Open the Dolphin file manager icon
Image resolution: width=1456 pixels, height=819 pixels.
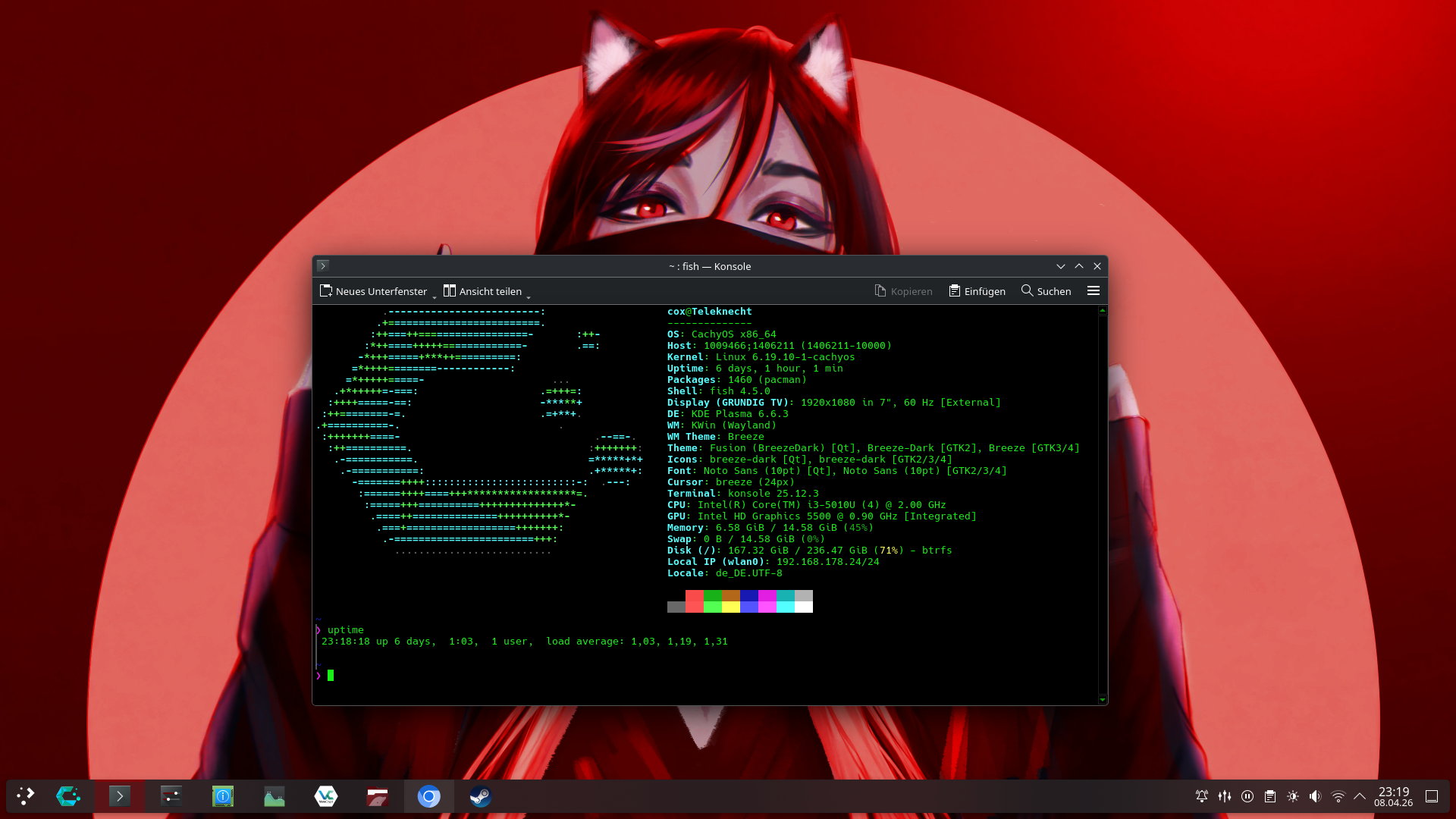click(378, 796)
